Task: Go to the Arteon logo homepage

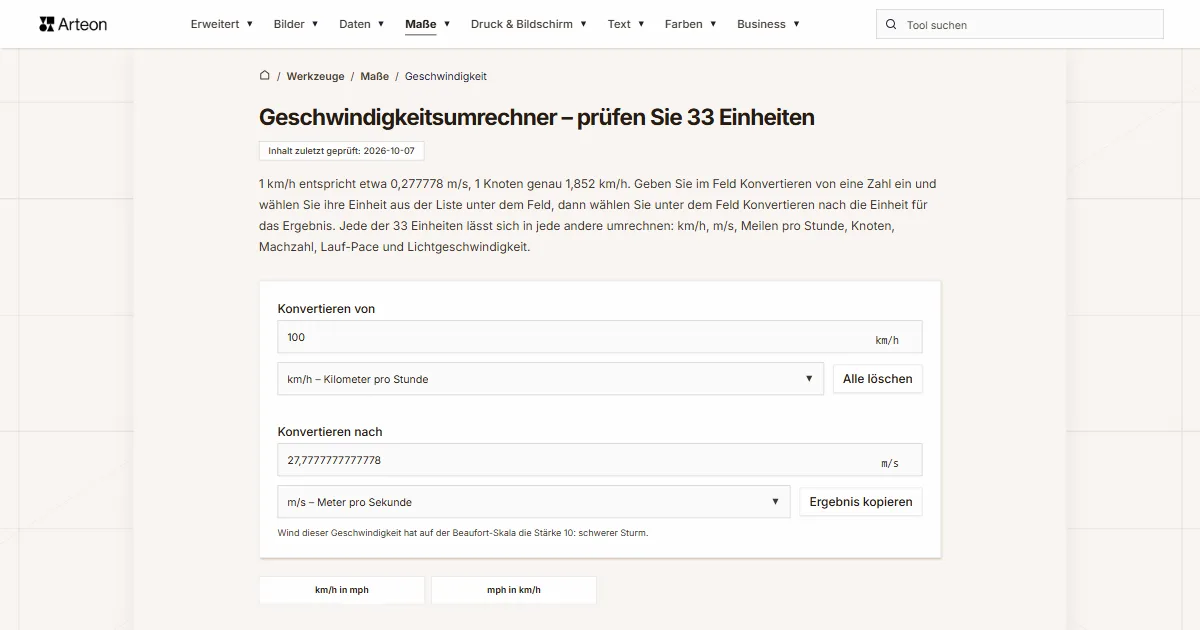Action: [73, 24]
